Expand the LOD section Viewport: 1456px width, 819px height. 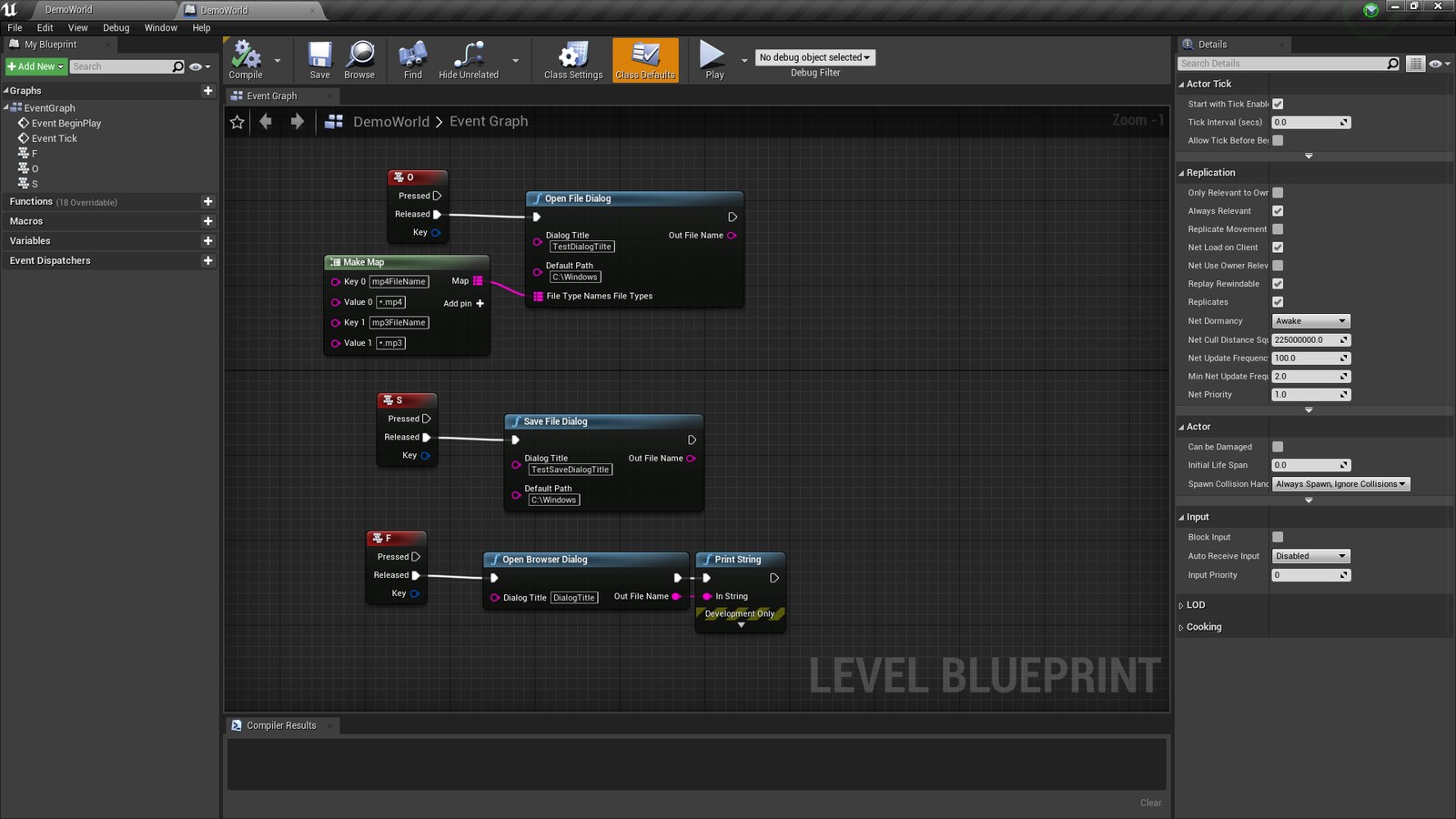click(1195, 605)
